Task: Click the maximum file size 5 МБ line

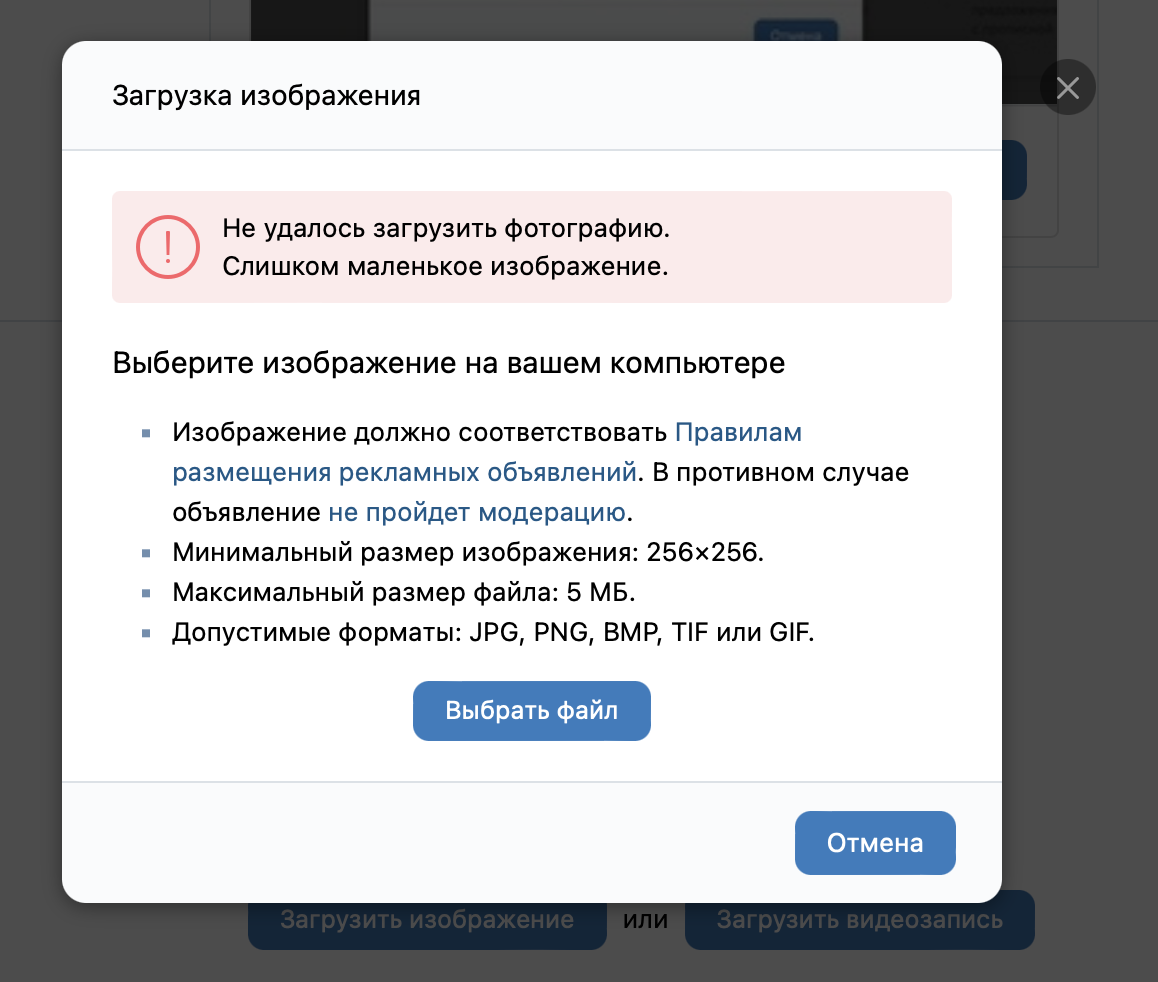Action: [x=404, y=591]
